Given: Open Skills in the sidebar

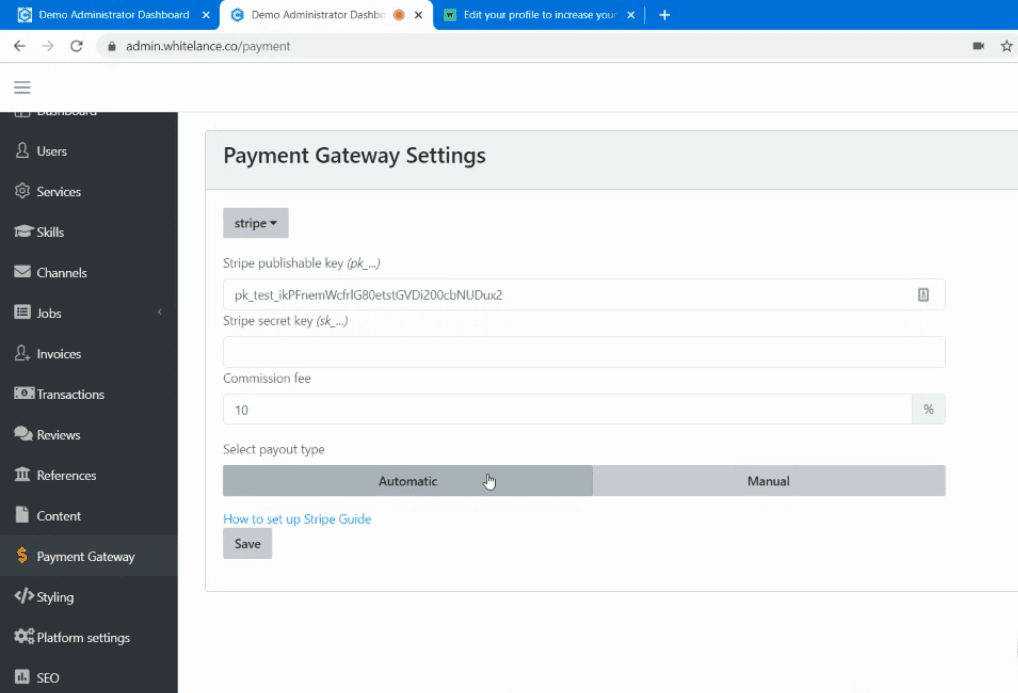Looking at the screenshot, I should click(89, 232).
